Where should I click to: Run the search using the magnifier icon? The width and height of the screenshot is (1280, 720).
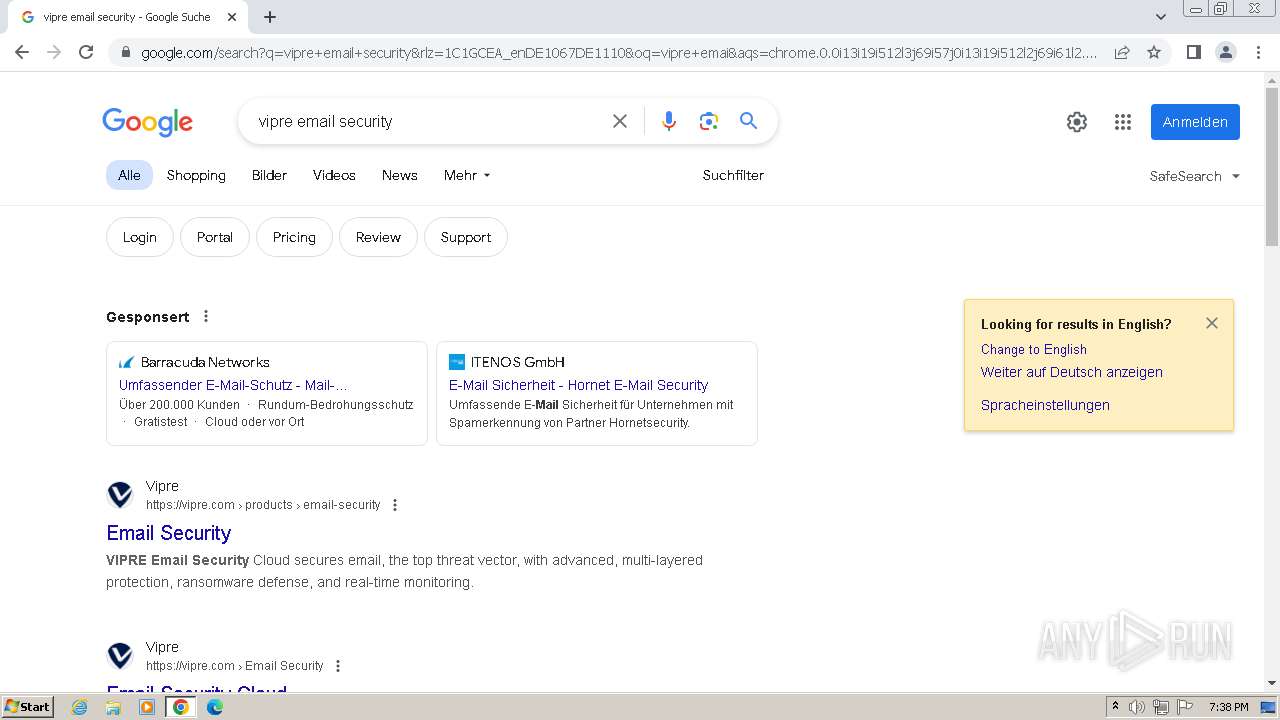click(x=748, y=121)
